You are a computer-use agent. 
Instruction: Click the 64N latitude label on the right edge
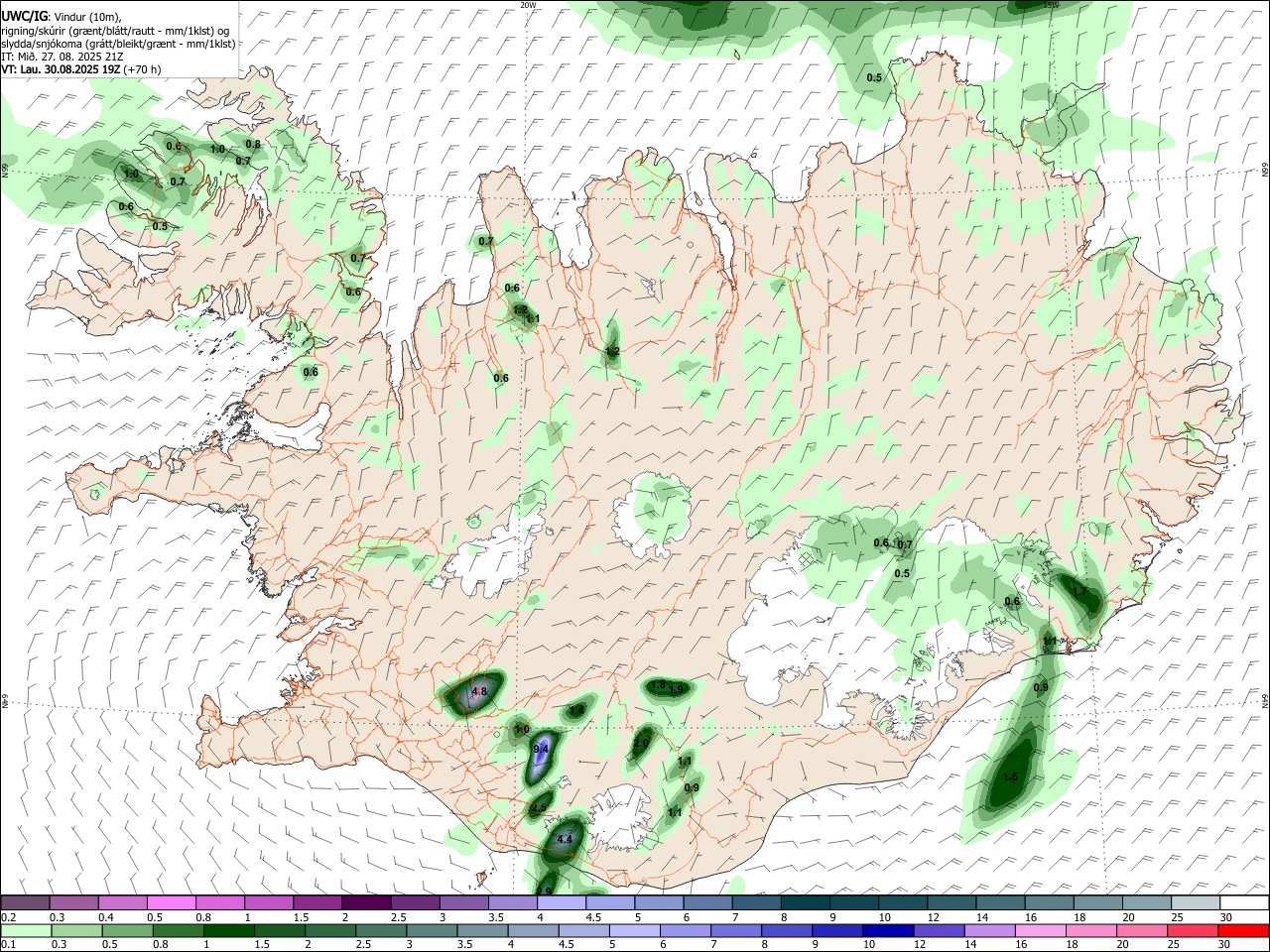(1265, 700)
